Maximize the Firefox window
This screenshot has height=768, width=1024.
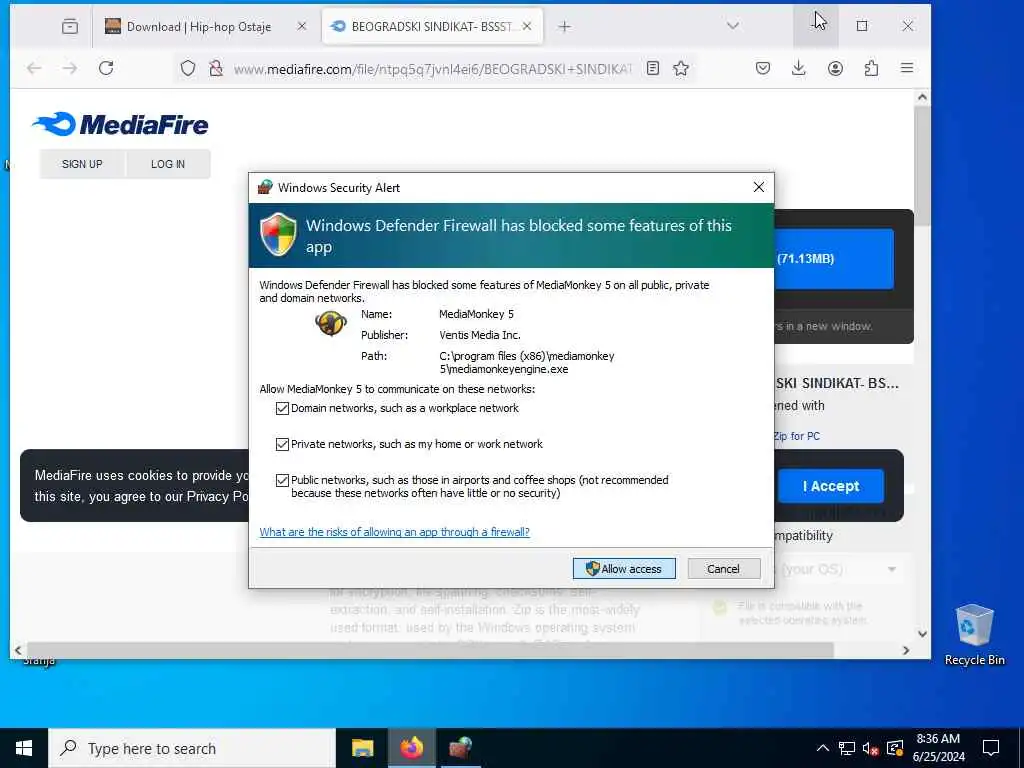862,26
